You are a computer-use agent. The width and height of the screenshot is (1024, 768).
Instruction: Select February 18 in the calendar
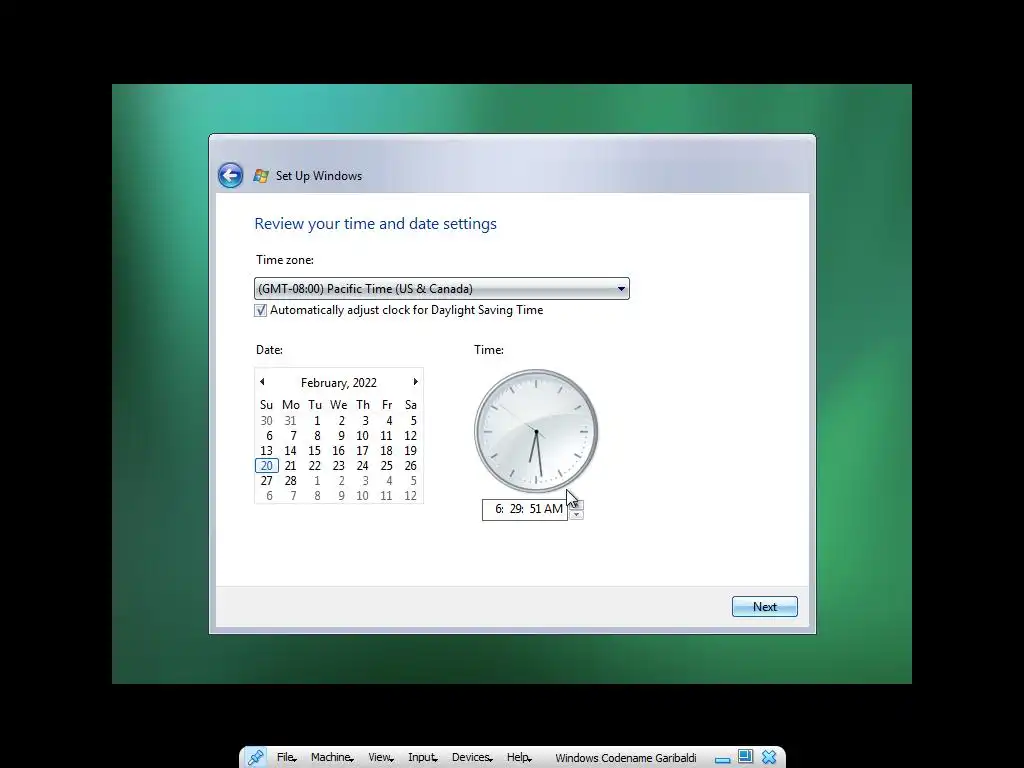(x=387, y=451)
